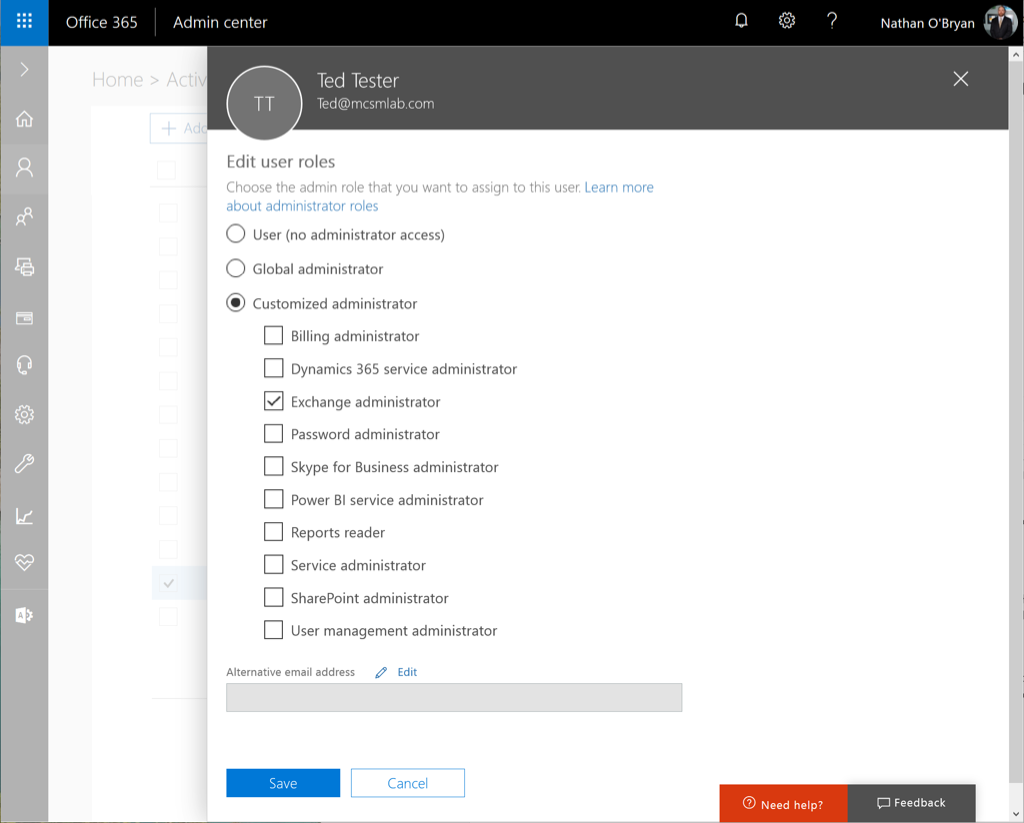This screenshot has height=823, width=1024.
Task: Open notifications via the bell icon
Action: pos(741,20)
